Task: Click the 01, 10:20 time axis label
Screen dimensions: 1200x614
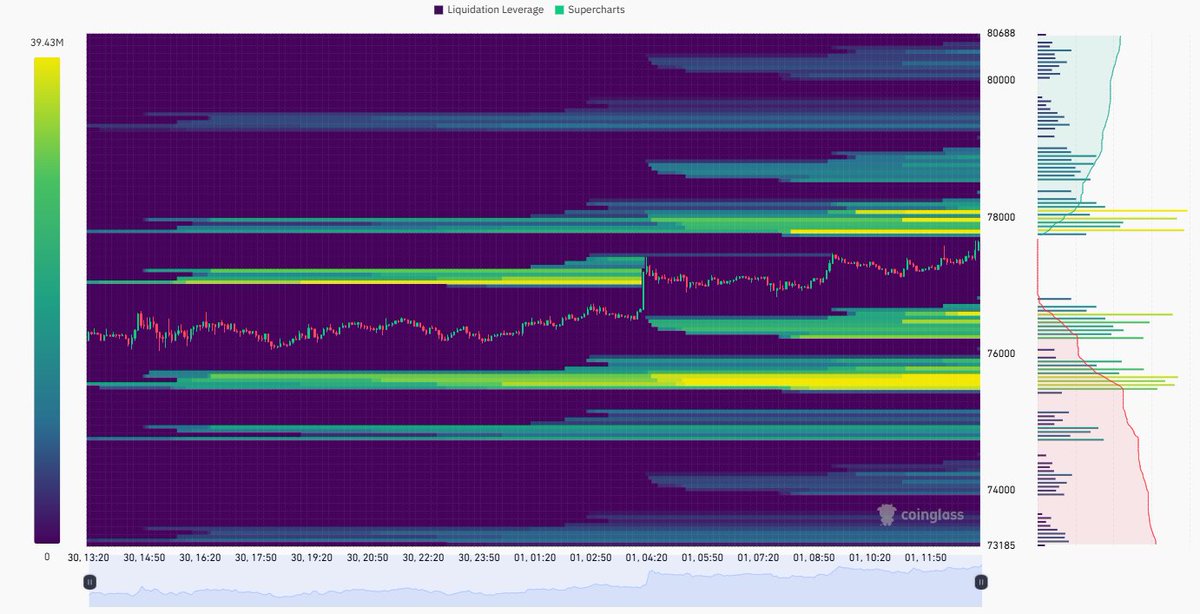Action: 870,556
